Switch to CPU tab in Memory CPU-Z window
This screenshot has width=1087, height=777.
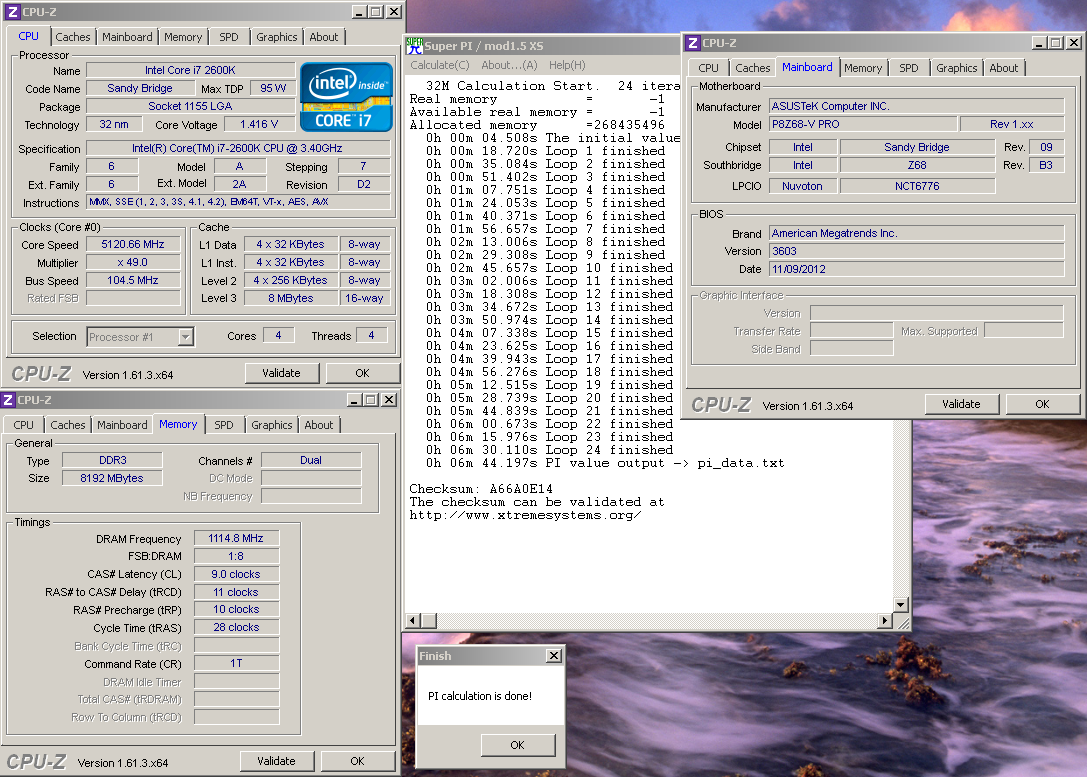23,425
